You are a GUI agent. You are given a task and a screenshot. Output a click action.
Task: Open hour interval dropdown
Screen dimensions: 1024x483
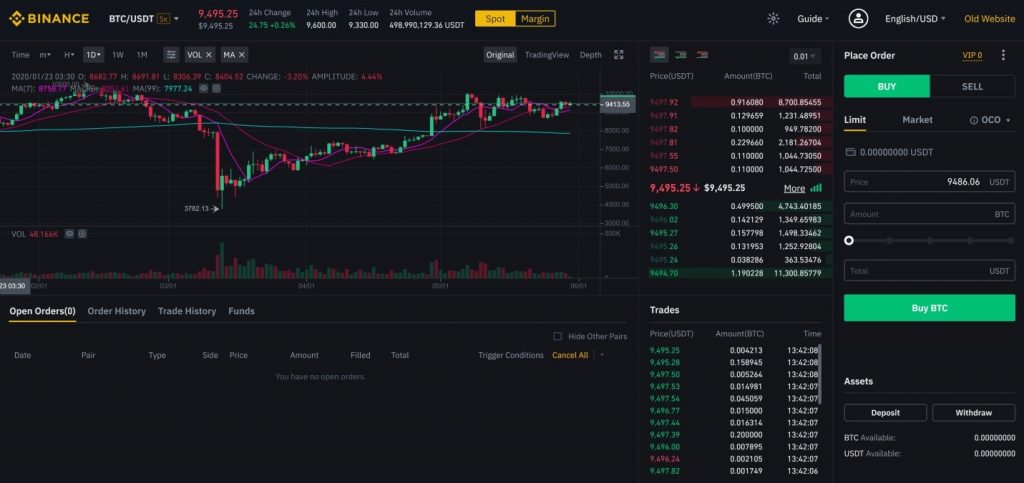(69, 55)
